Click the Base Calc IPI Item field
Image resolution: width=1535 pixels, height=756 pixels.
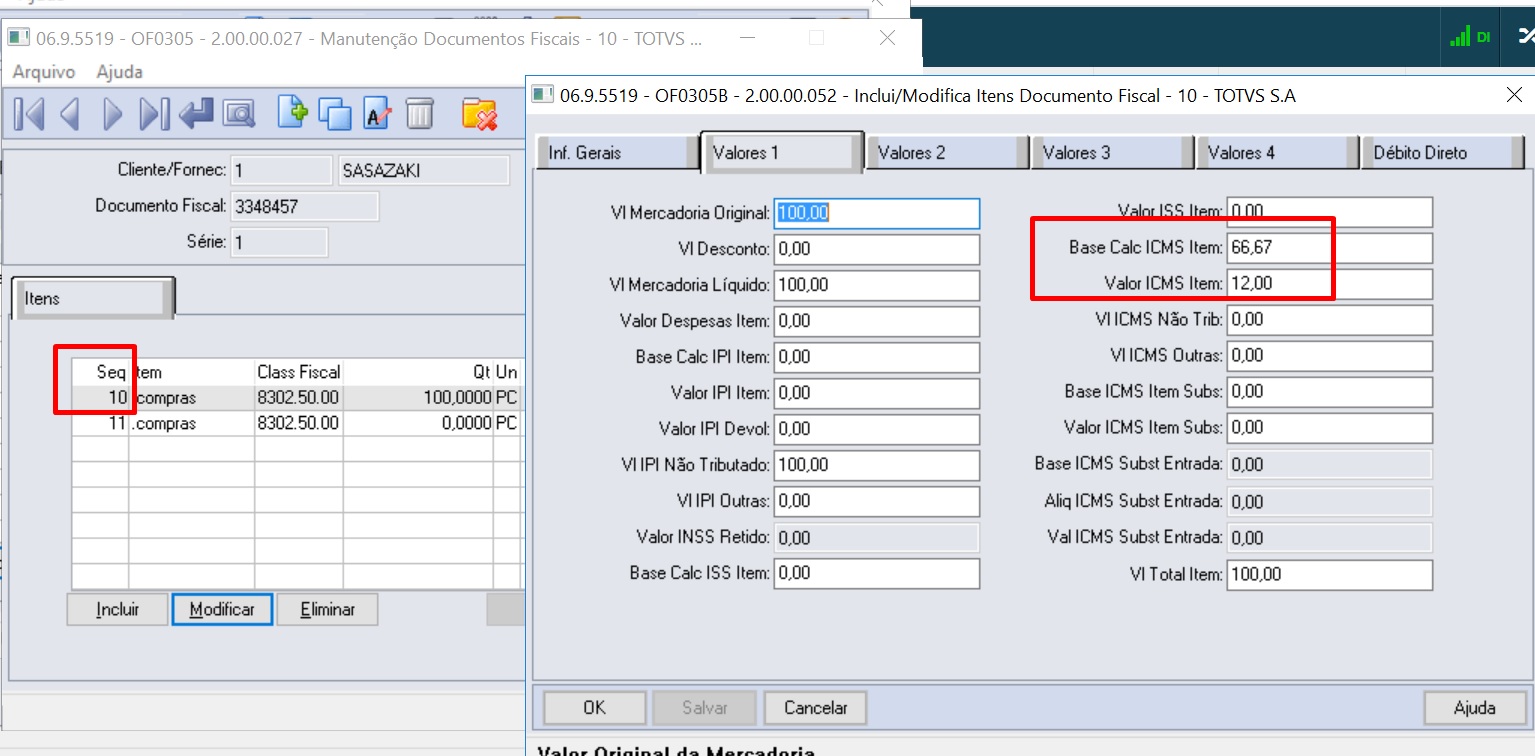(877, 357)
